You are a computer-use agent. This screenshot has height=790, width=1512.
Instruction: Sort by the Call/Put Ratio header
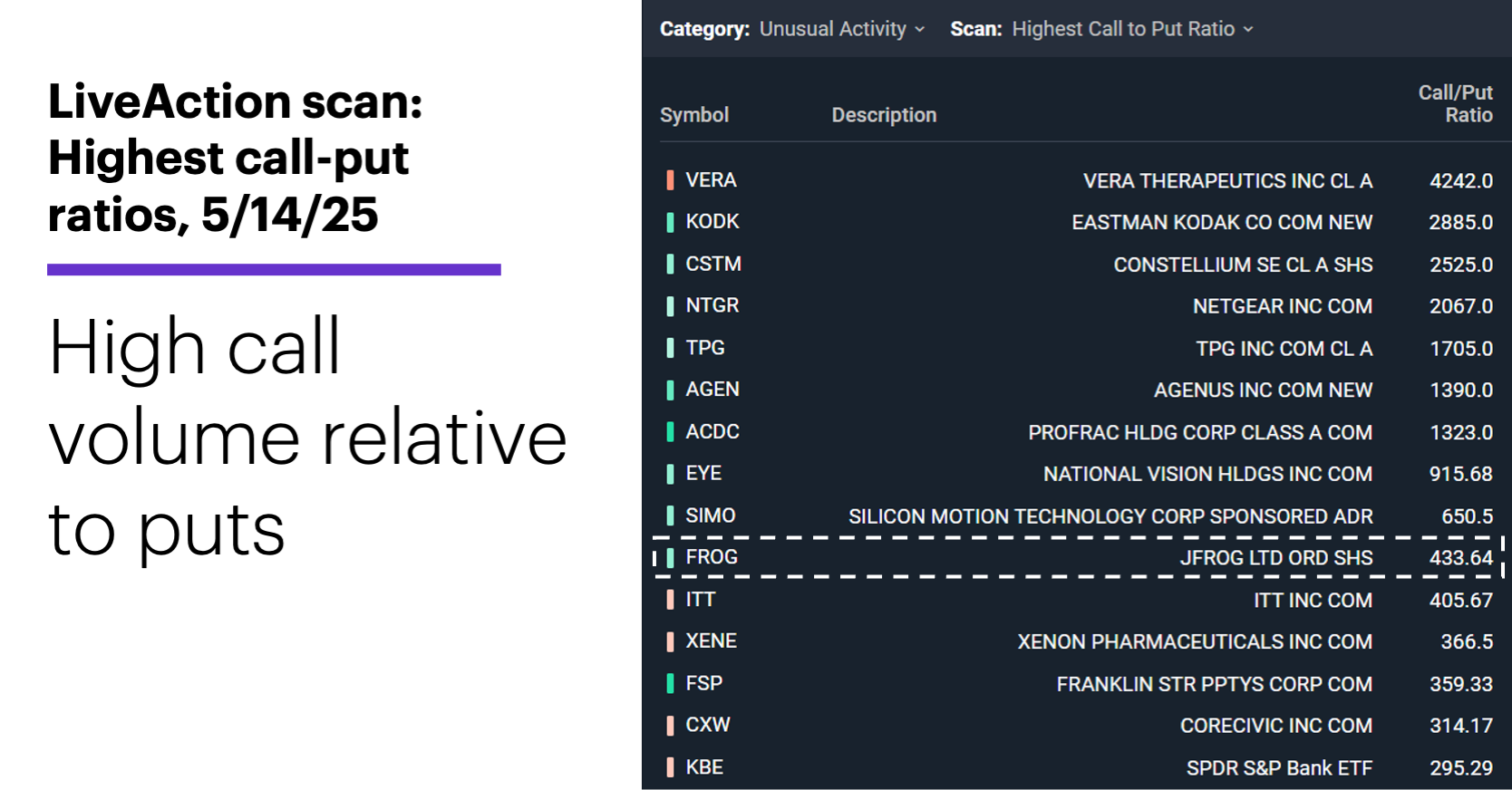pos(1455,103)
